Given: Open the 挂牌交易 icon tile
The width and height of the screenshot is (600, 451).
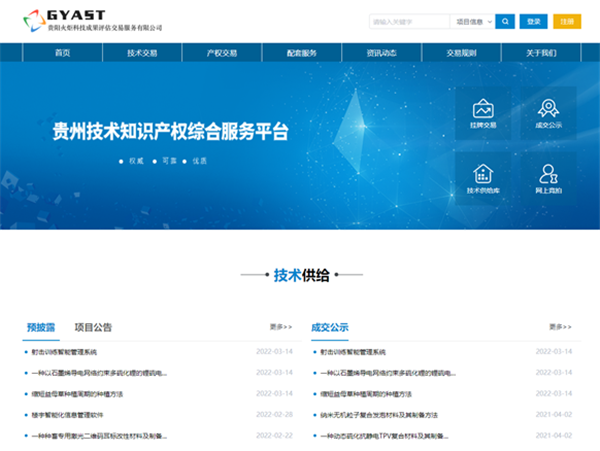Looking at the screenshot, I should point(482,113).
